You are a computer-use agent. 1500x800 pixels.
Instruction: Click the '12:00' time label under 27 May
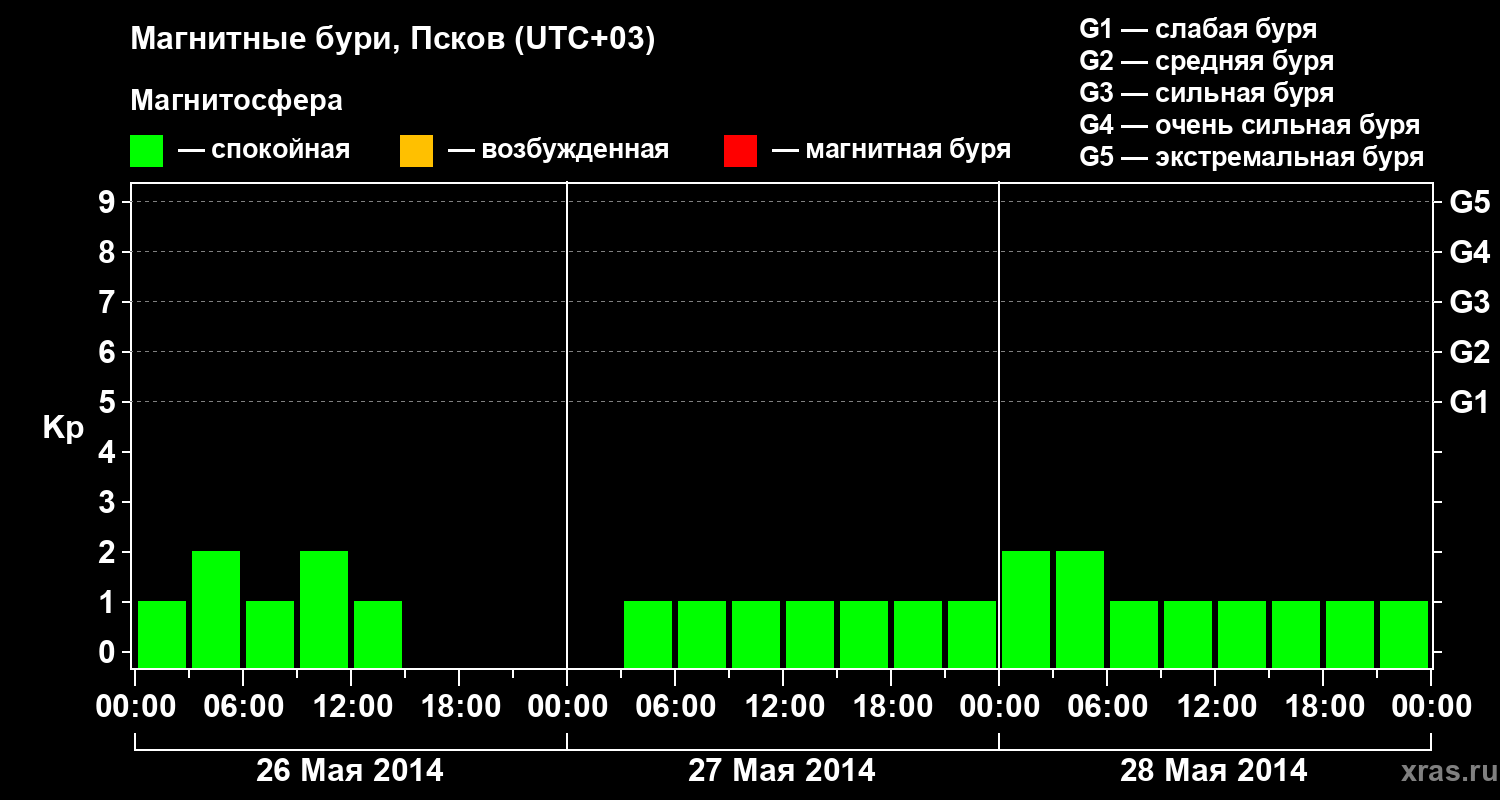(x=784, y=707)
